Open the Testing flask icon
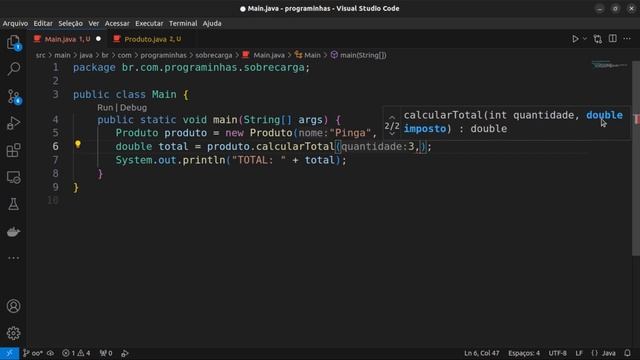The height and width of the screenshot is (360, 640). 13,204
